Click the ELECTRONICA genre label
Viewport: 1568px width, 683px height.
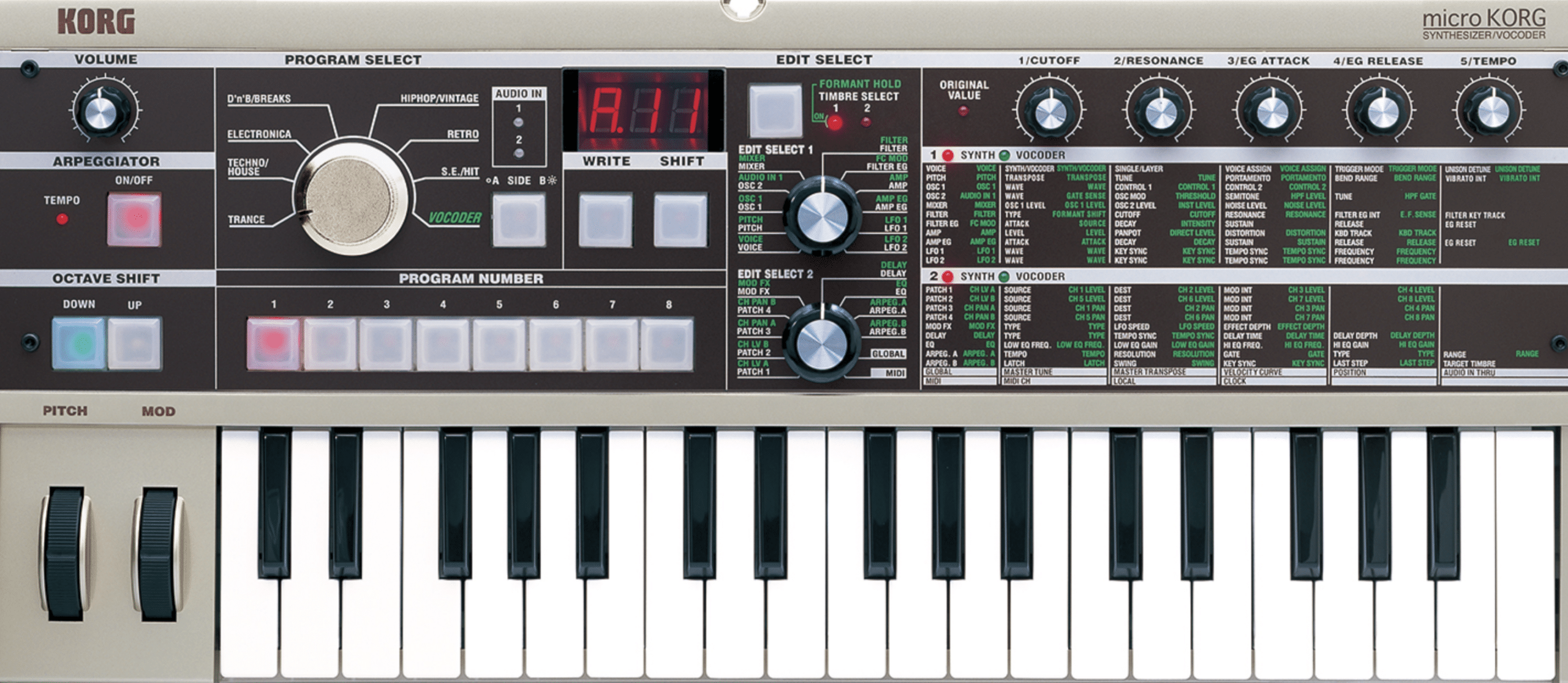point(259,134)
